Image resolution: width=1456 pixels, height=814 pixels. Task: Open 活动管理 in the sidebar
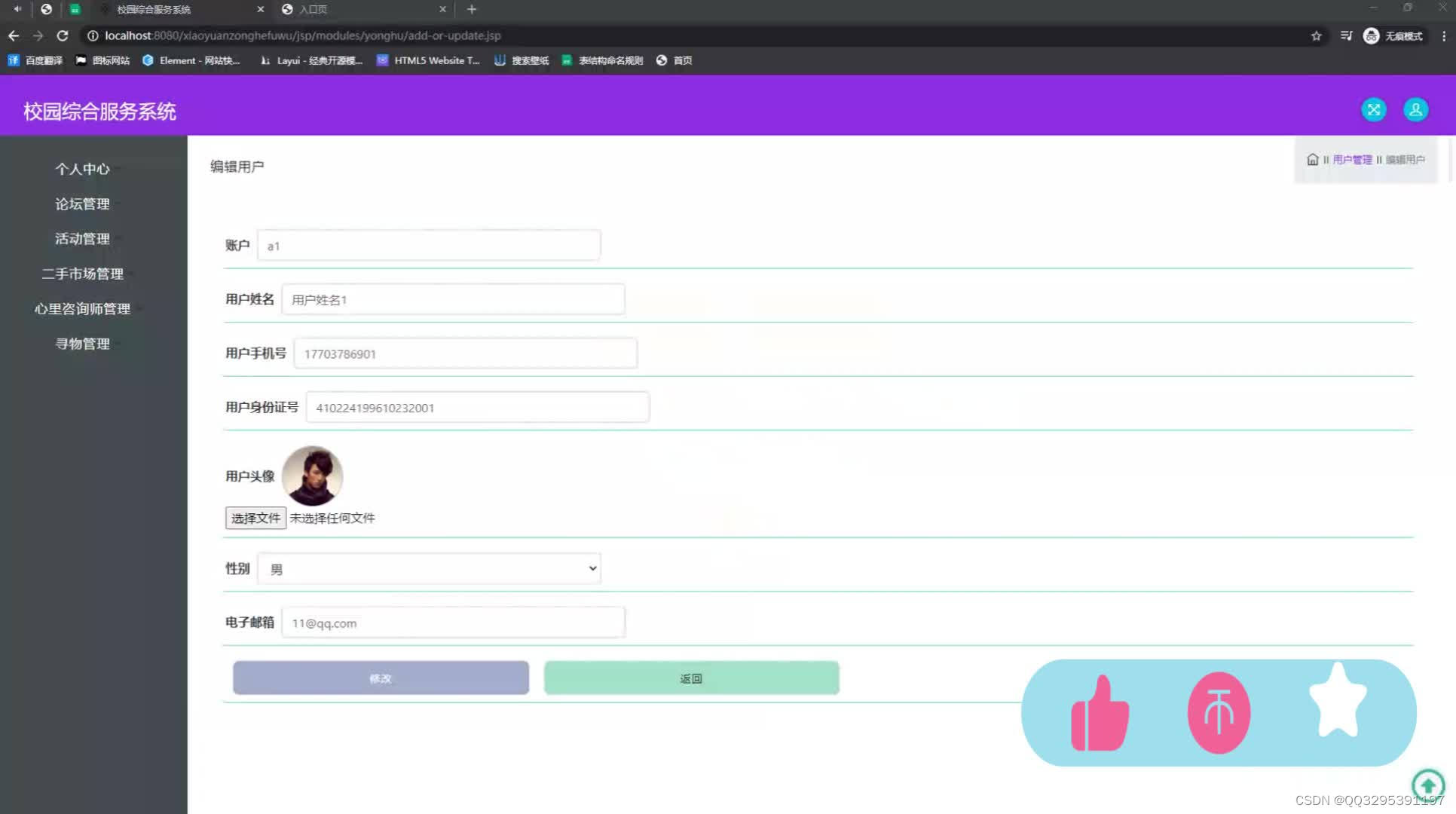pyautogui.click(x=82, y=238)
